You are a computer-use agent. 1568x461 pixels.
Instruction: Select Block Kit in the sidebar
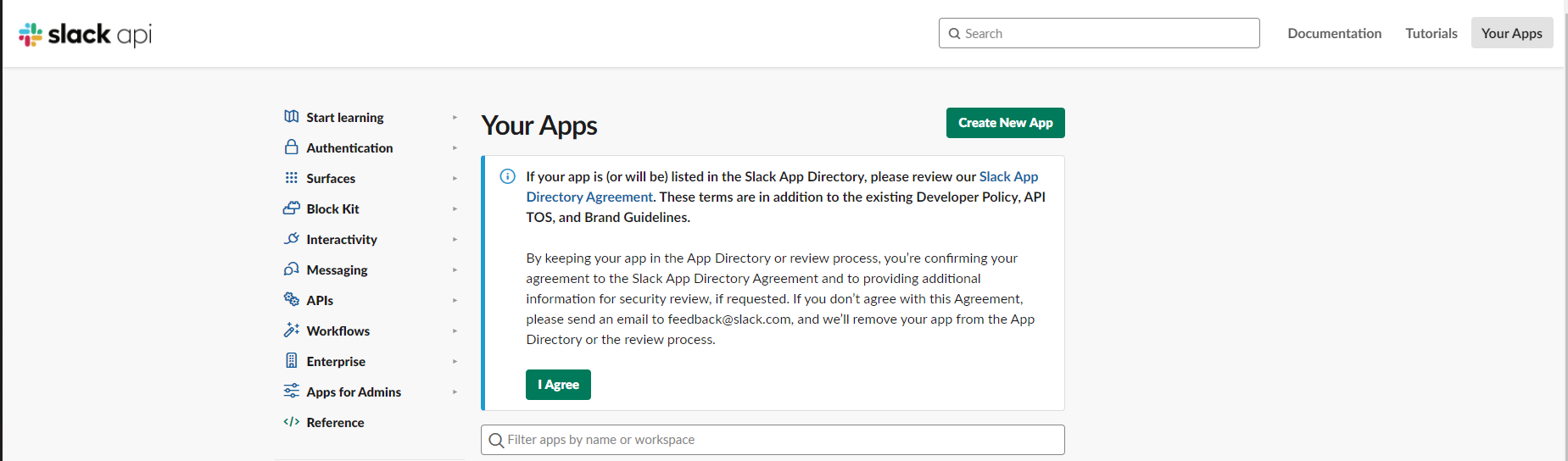click(332, 209)
